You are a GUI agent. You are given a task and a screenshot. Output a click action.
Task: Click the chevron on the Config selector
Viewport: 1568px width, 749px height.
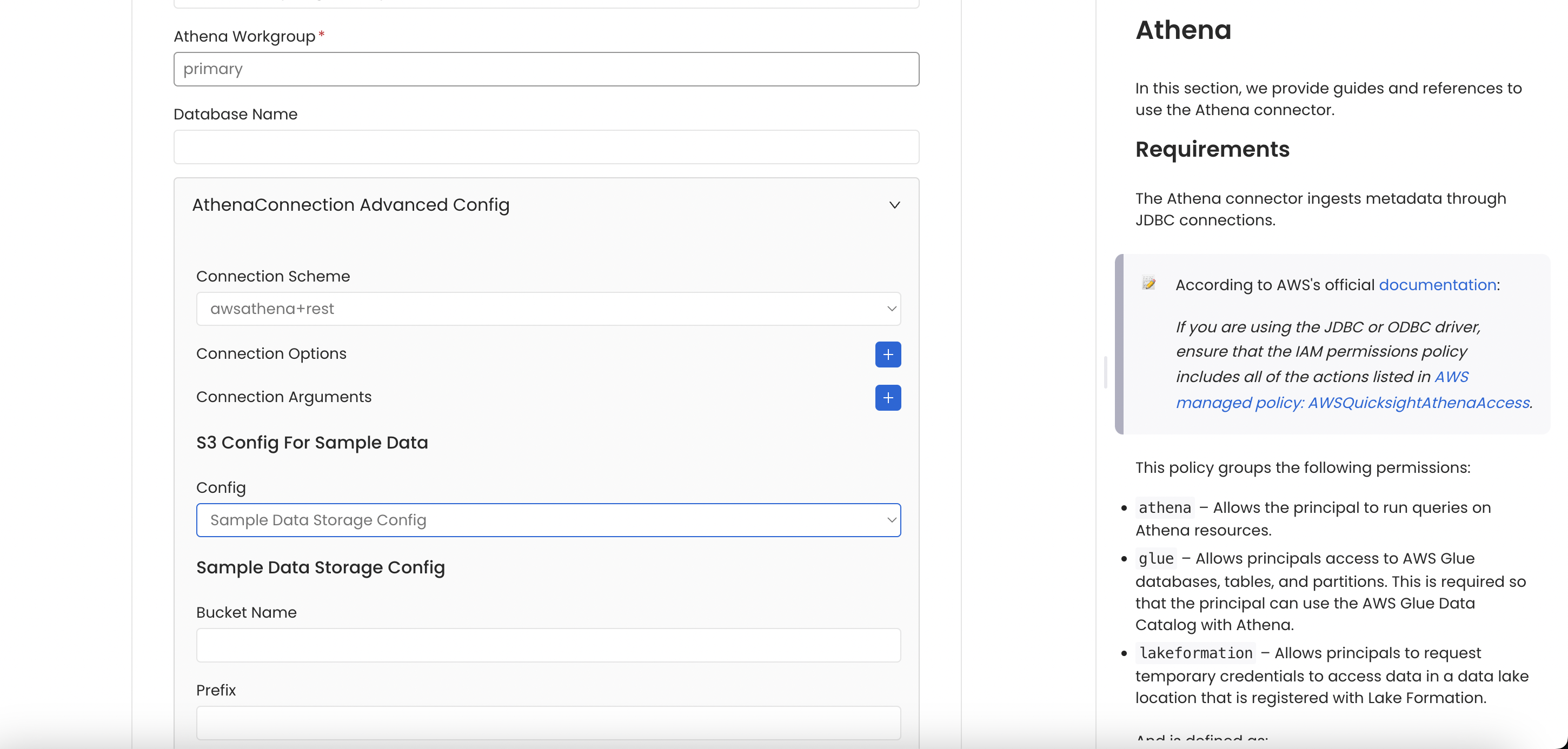(891, 520)
